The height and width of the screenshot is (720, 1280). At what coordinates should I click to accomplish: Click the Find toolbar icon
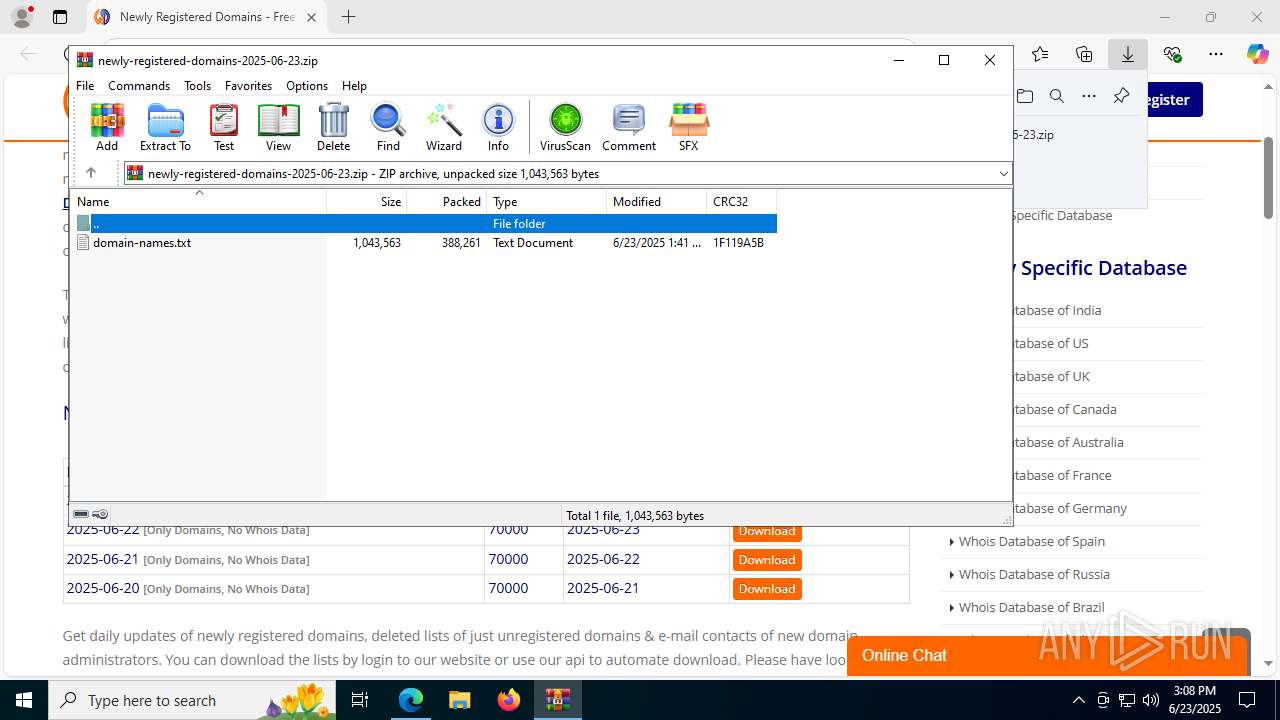point(388,127)
